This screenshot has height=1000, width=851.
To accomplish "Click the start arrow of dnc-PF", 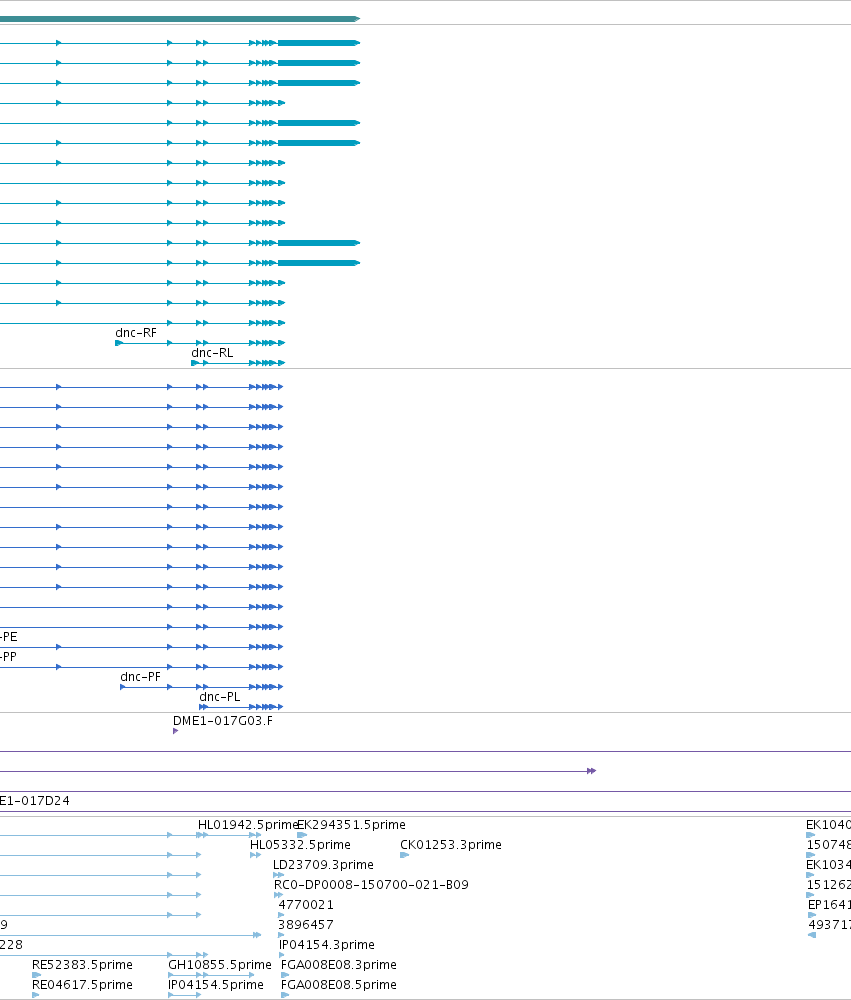I will [122, 687].
